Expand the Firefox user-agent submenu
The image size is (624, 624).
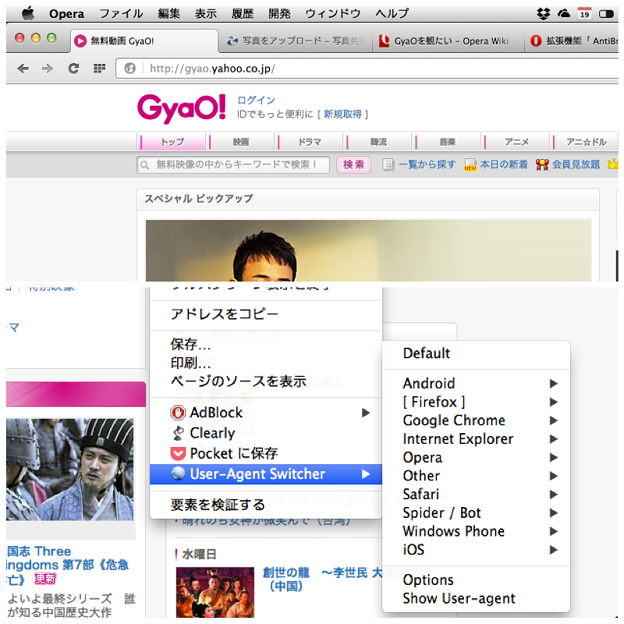[x=553, y=402]
